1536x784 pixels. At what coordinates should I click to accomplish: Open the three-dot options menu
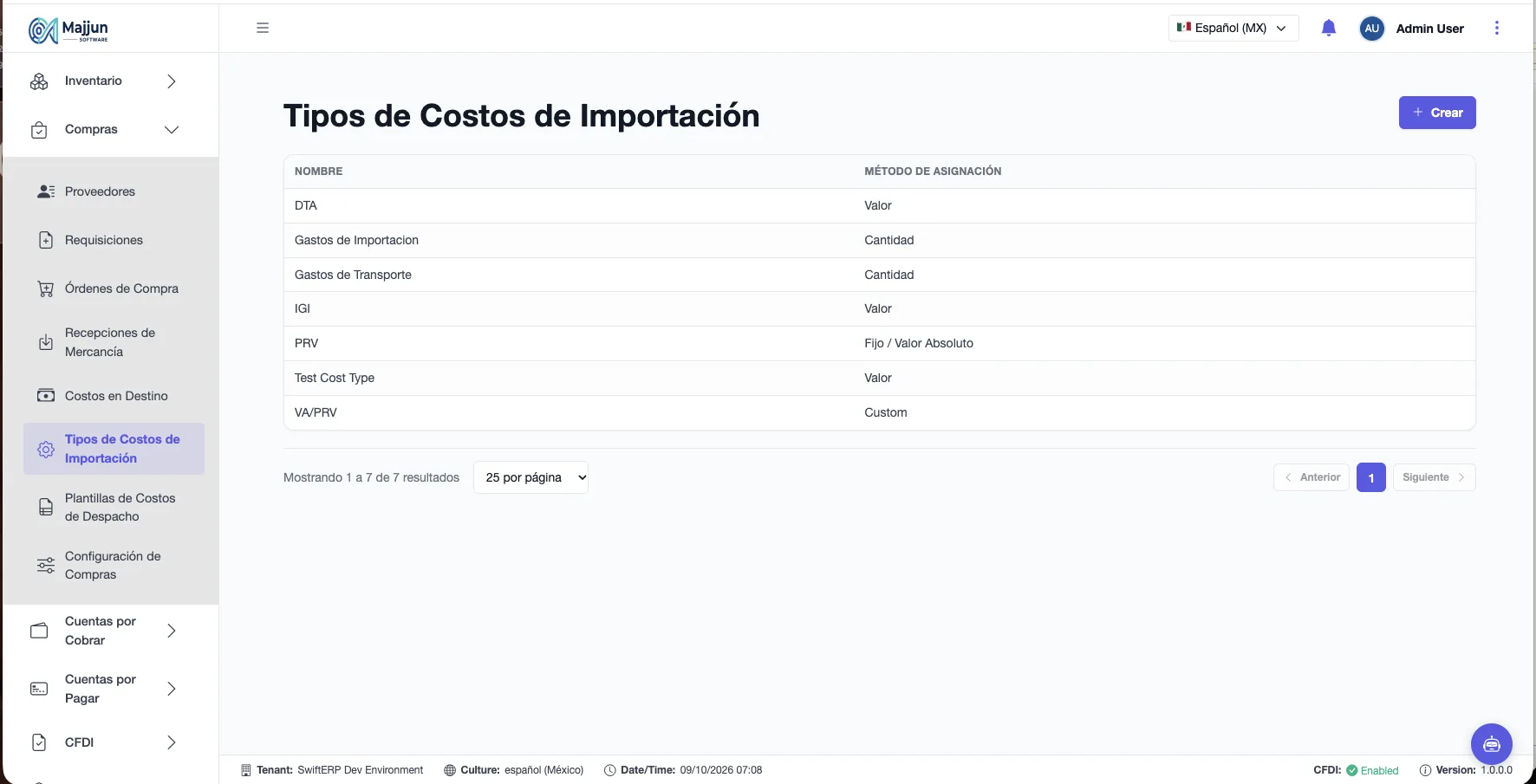(x=1497, y=28)
